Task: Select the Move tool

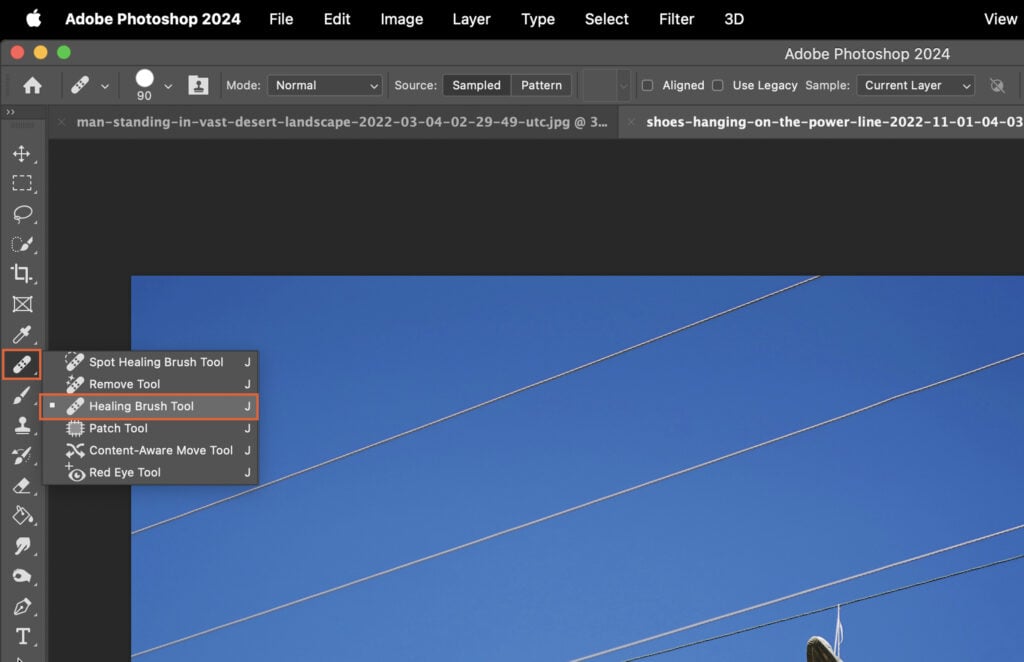Action: tap(22, 154)
